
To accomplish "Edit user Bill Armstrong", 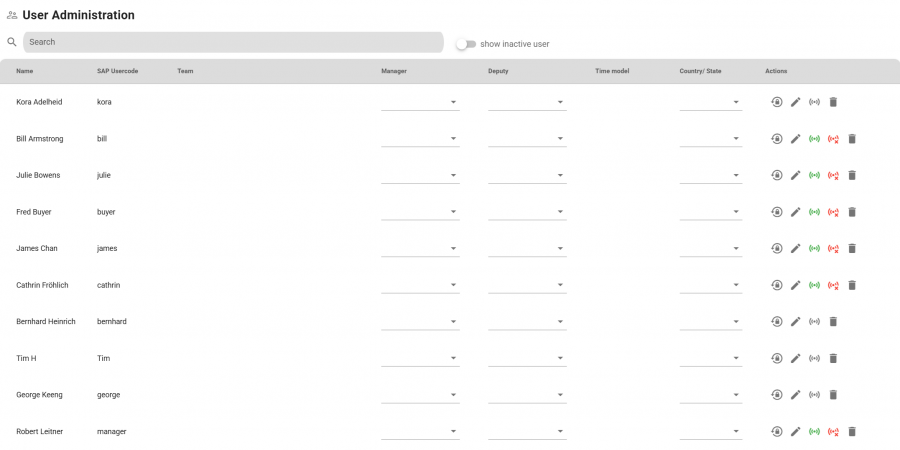I will pos(795,139).
